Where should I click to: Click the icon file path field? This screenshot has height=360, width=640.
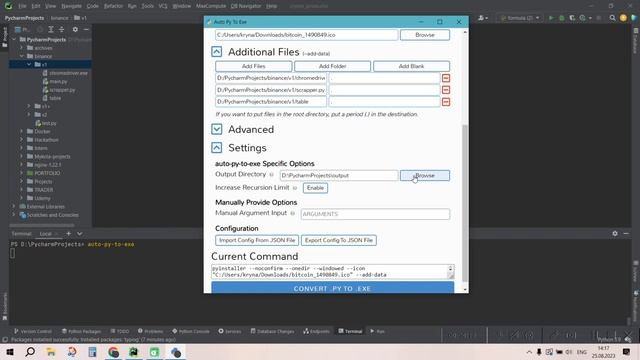307,35
